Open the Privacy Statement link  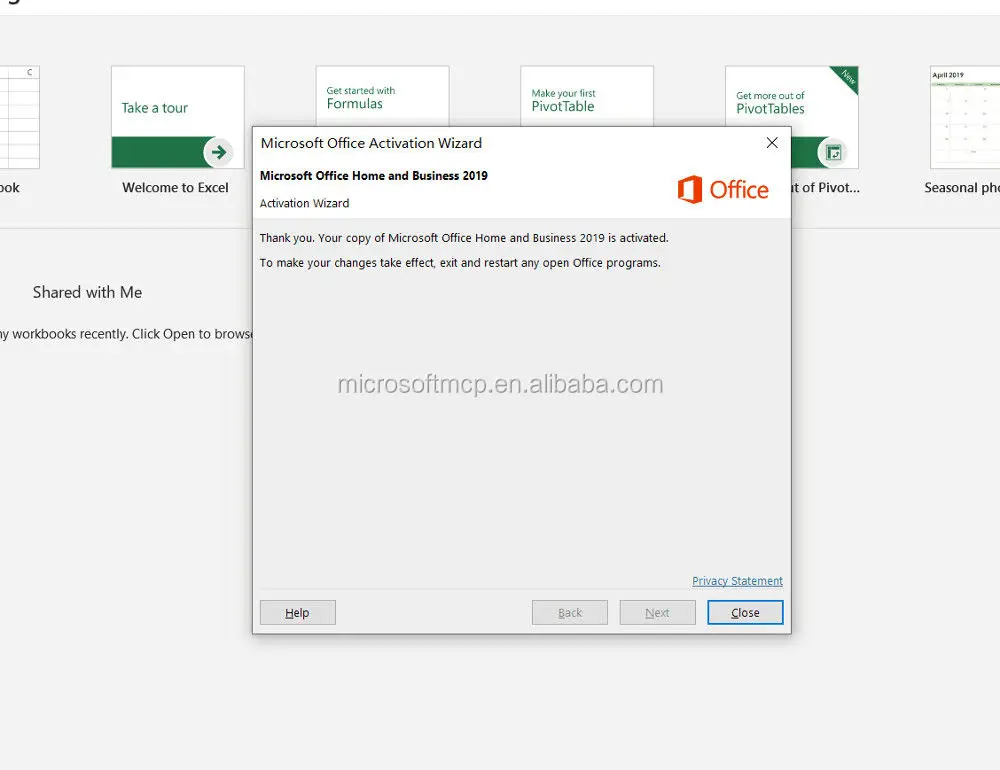tap(737, 581)
